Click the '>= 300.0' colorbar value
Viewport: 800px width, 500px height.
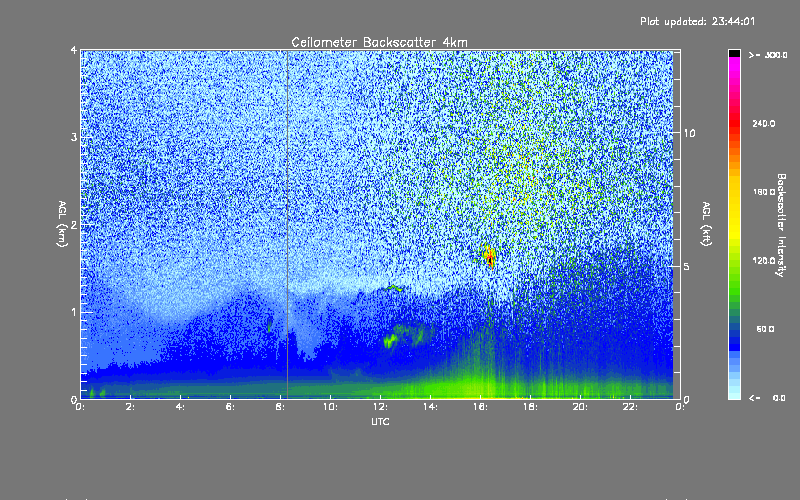[x=768, y=55]
